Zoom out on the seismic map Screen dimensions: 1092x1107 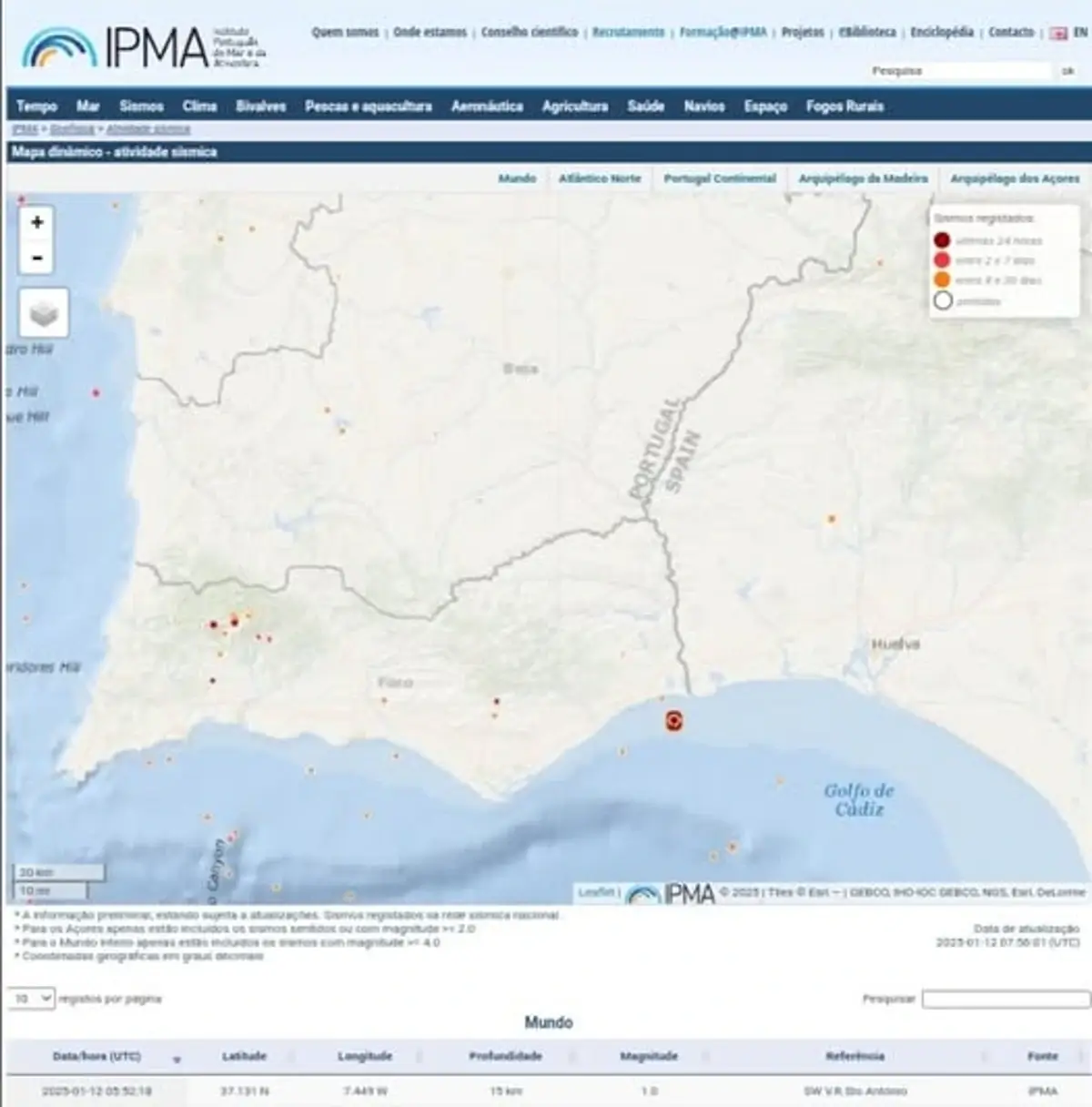coord(37,258)
